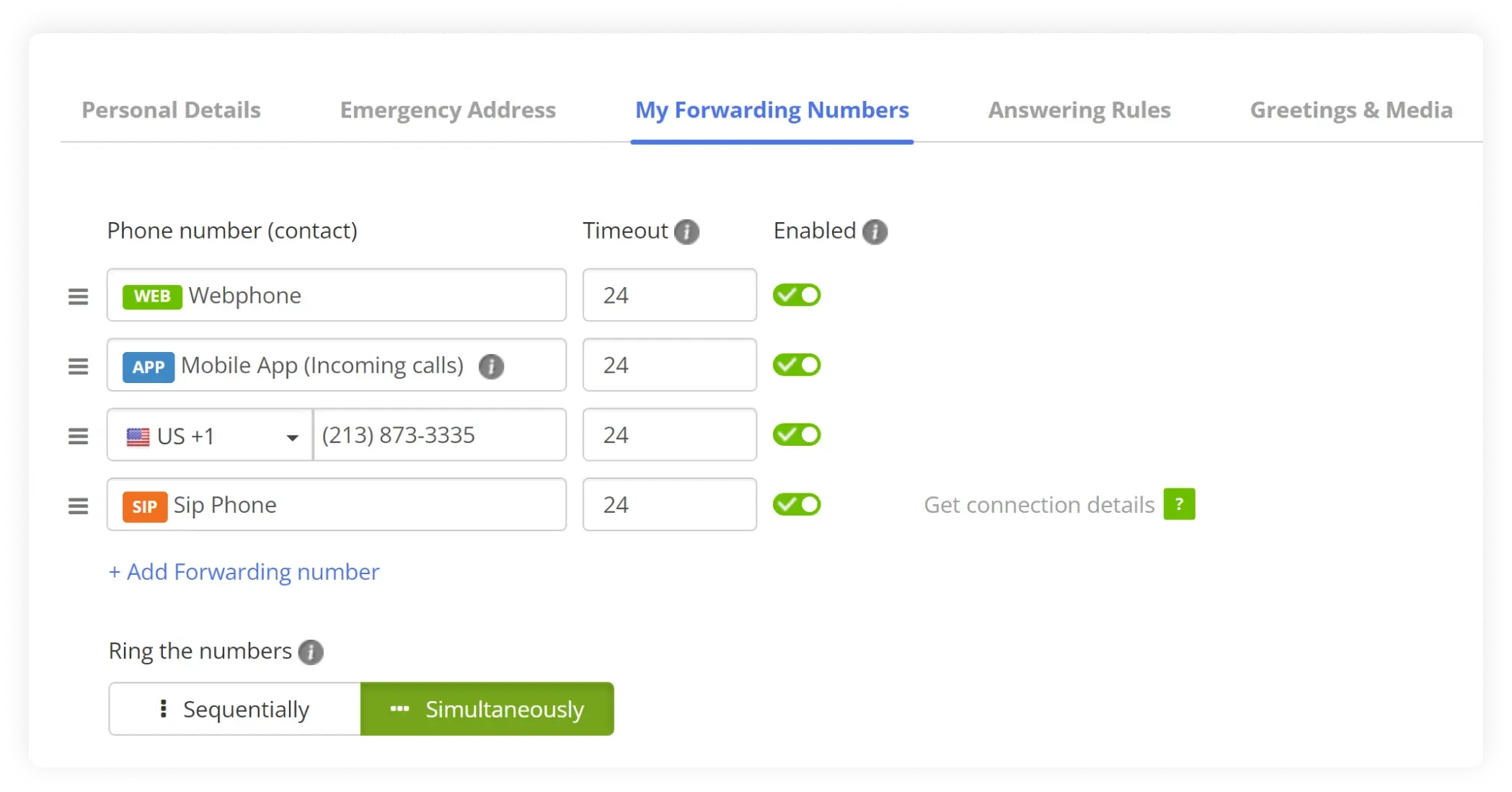Click the green question mark help icon
Screen dimensions: 1512x792
(x=1179, y=504)
